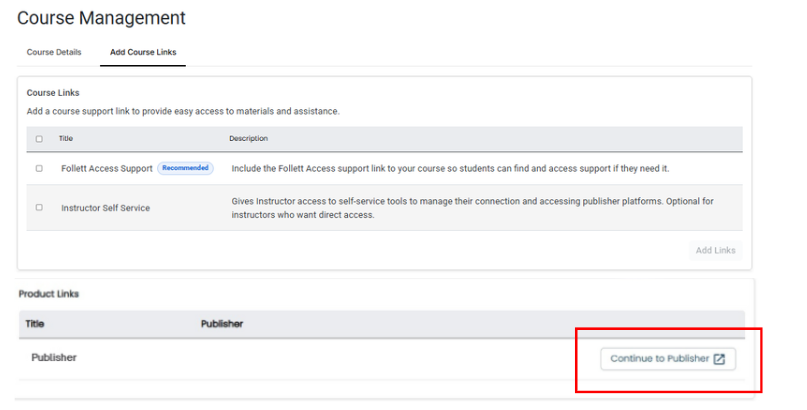Click the Add Links button

pos(715,250)
